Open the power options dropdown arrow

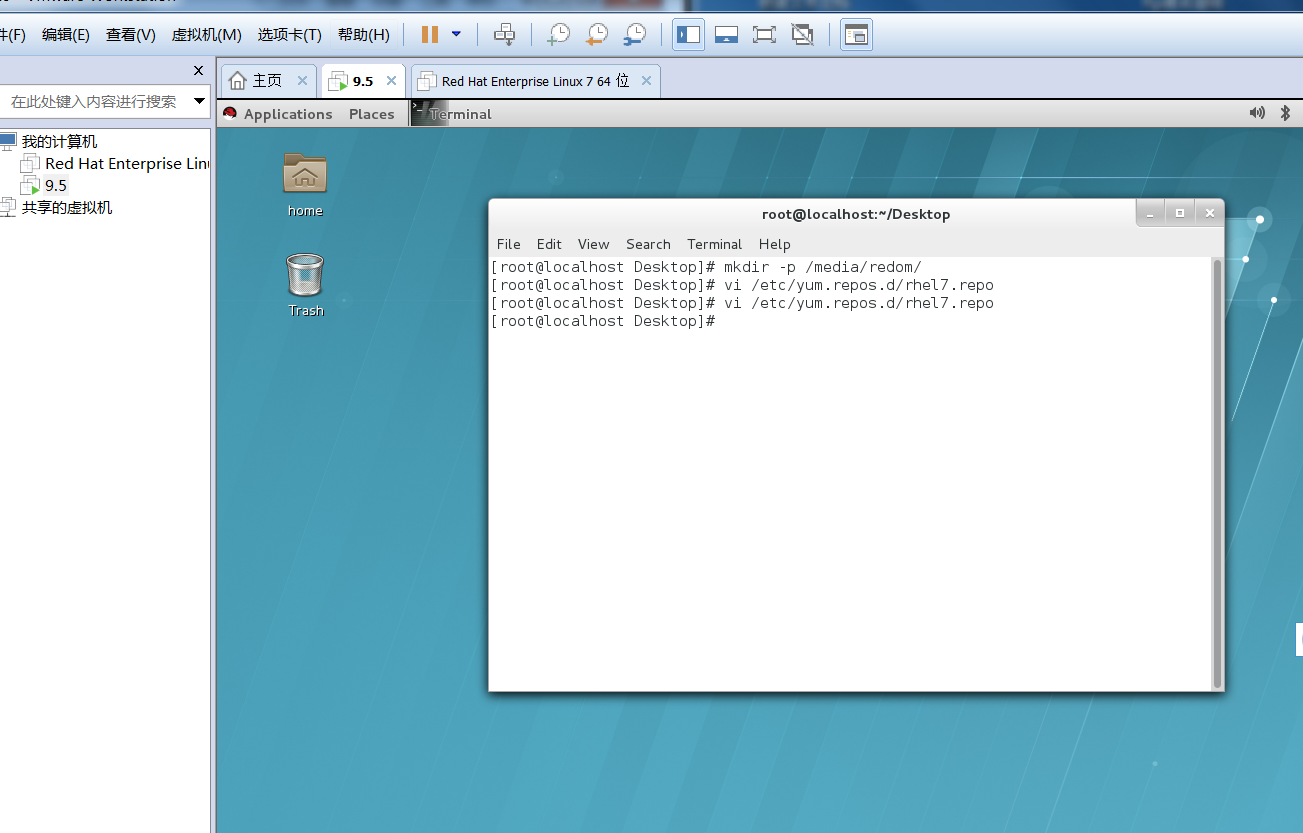pos(456,34)
